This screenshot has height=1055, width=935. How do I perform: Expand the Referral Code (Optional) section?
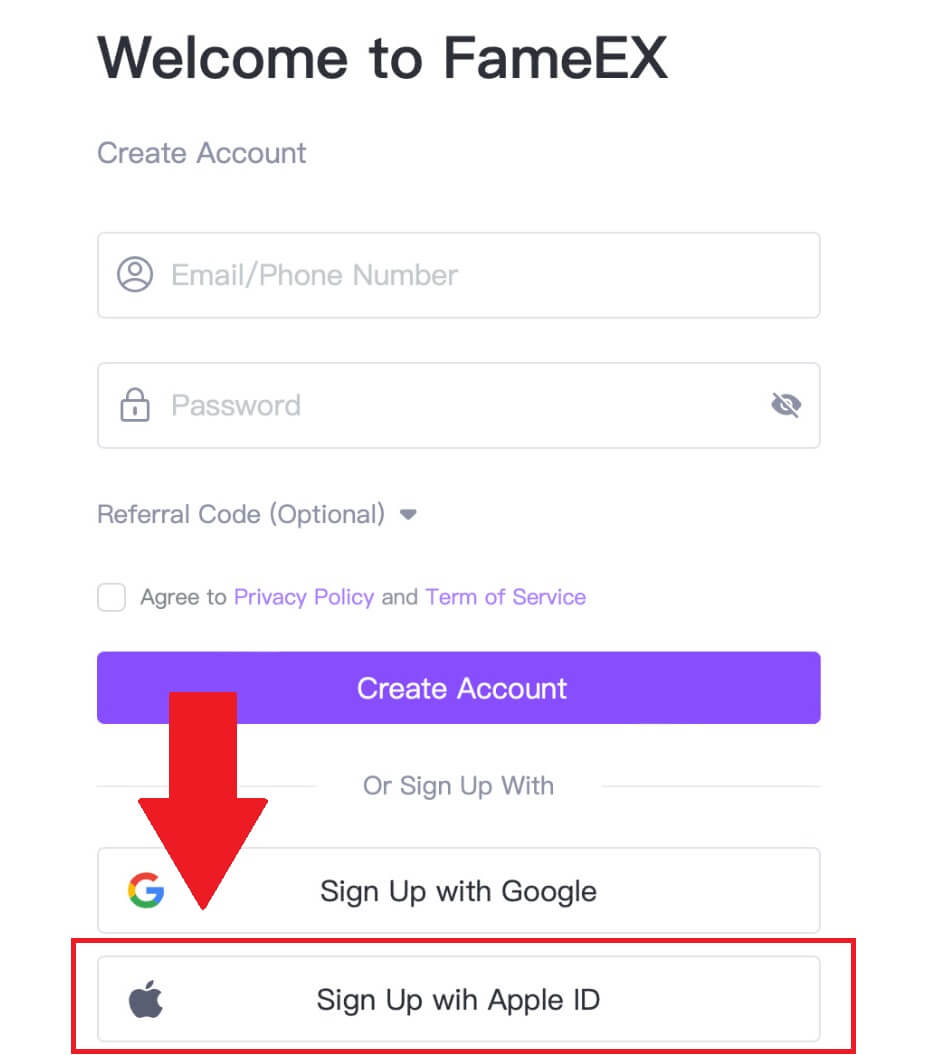tap(408, 514)
